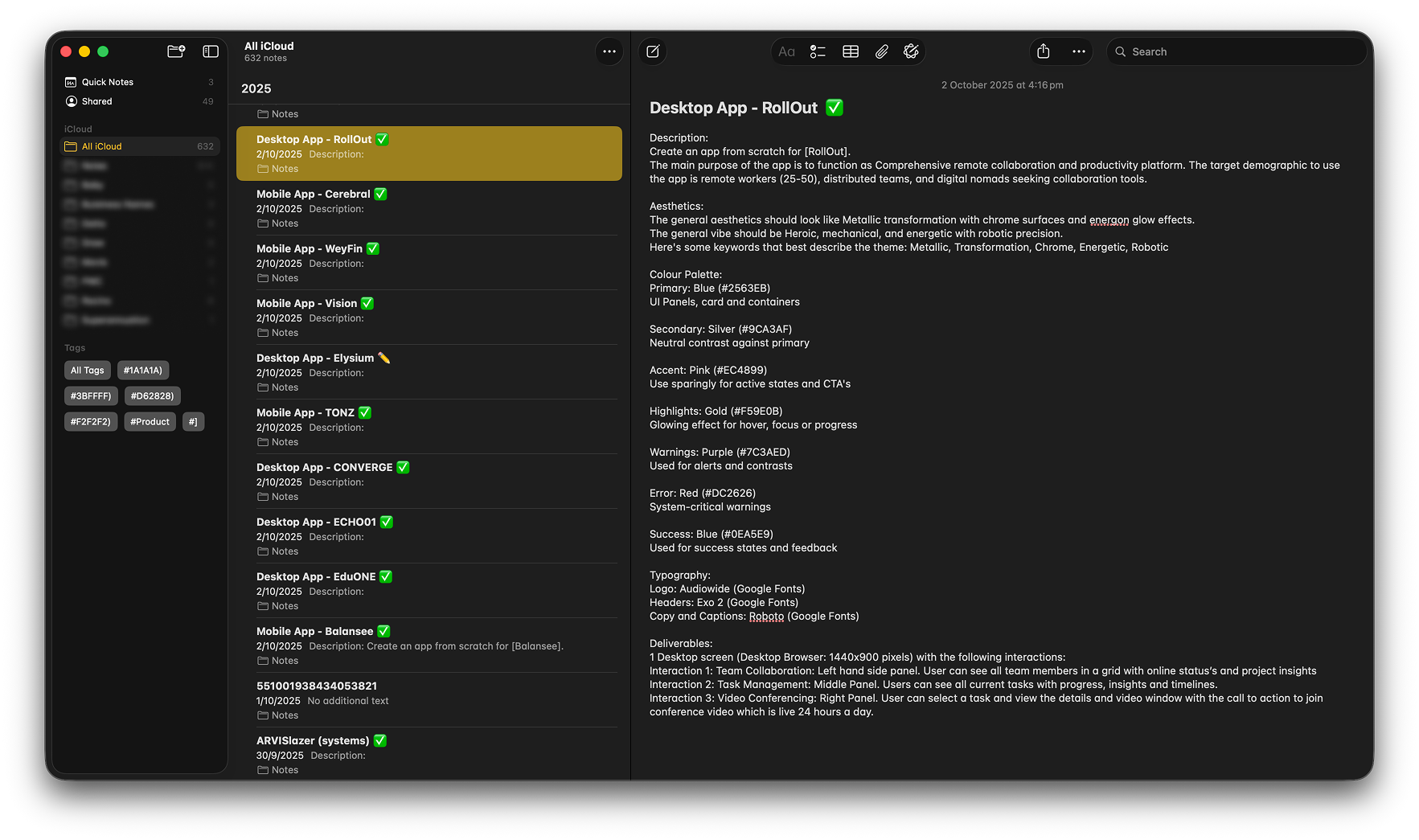Click the underlined word Roboto
The height and width of the screenshot is (840, 1419).
click(766, 617)
